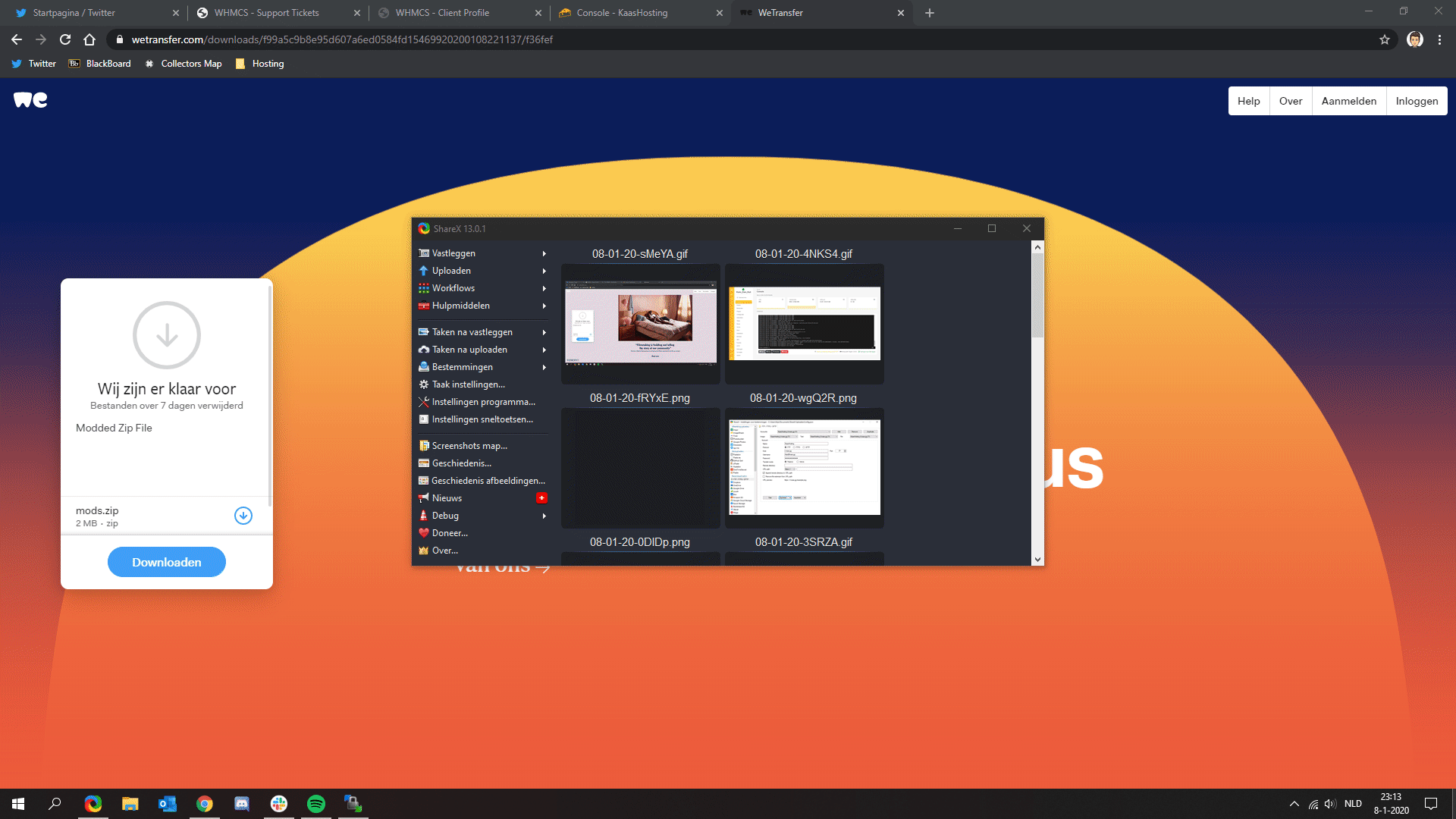Screen dimensions: 1456x819
Task: Open a new browser tab
Action: (x=930, y=13)
